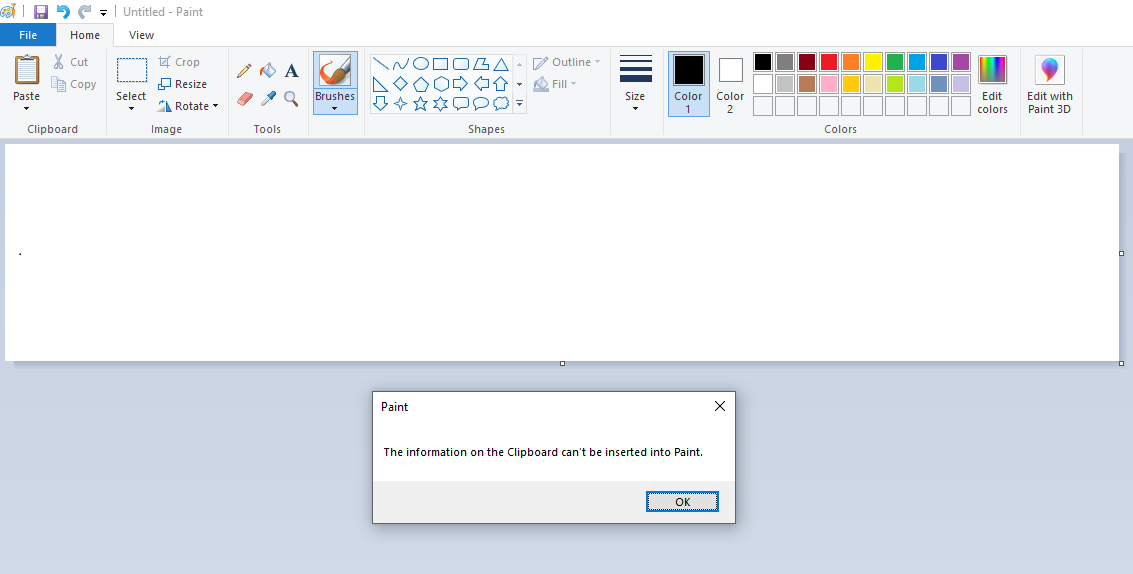Click the small black dot on canvas
The height and width of the screenshot is (574, 1133).
pyautogui.click(x=20, y=254)
